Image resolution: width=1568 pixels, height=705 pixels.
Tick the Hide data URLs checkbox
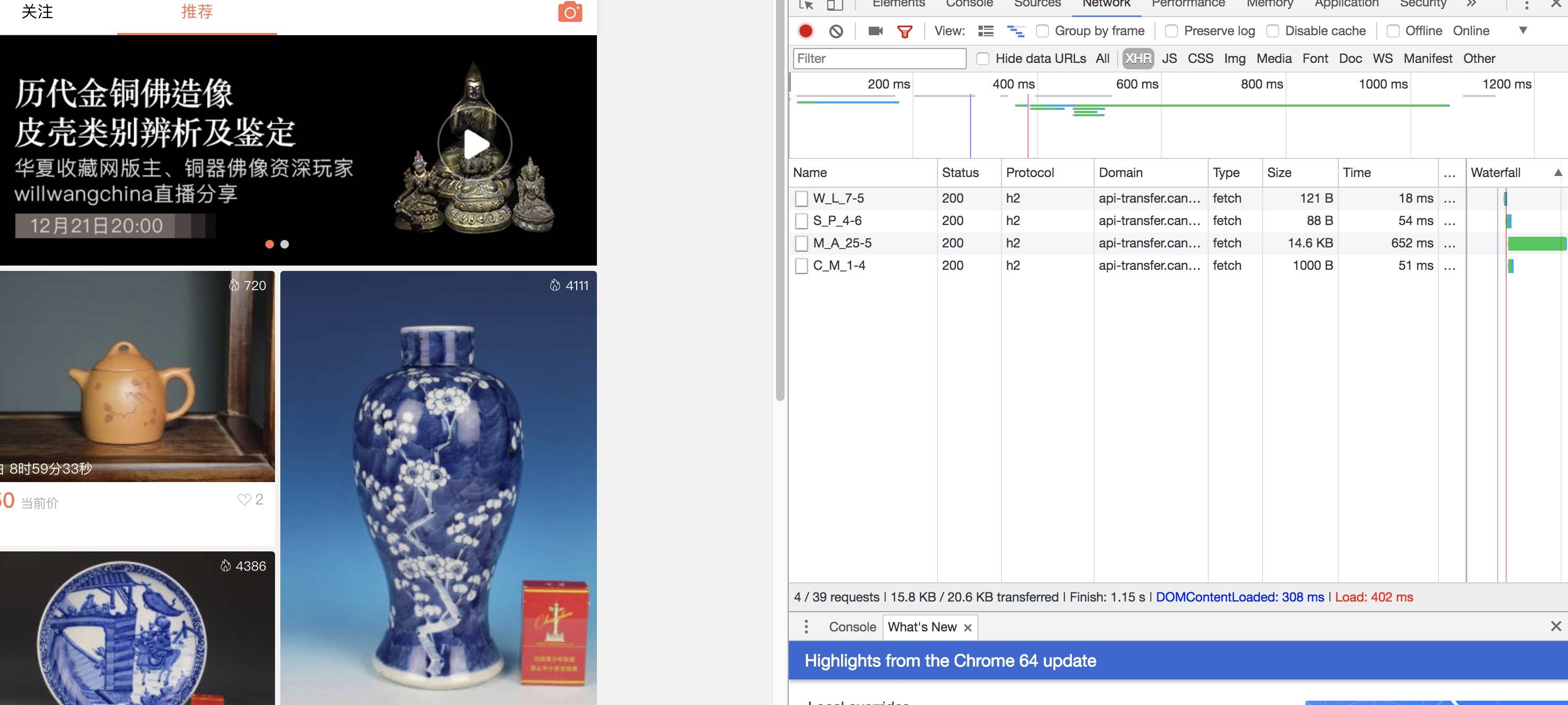pyautogui.click(x=982, y=59)
